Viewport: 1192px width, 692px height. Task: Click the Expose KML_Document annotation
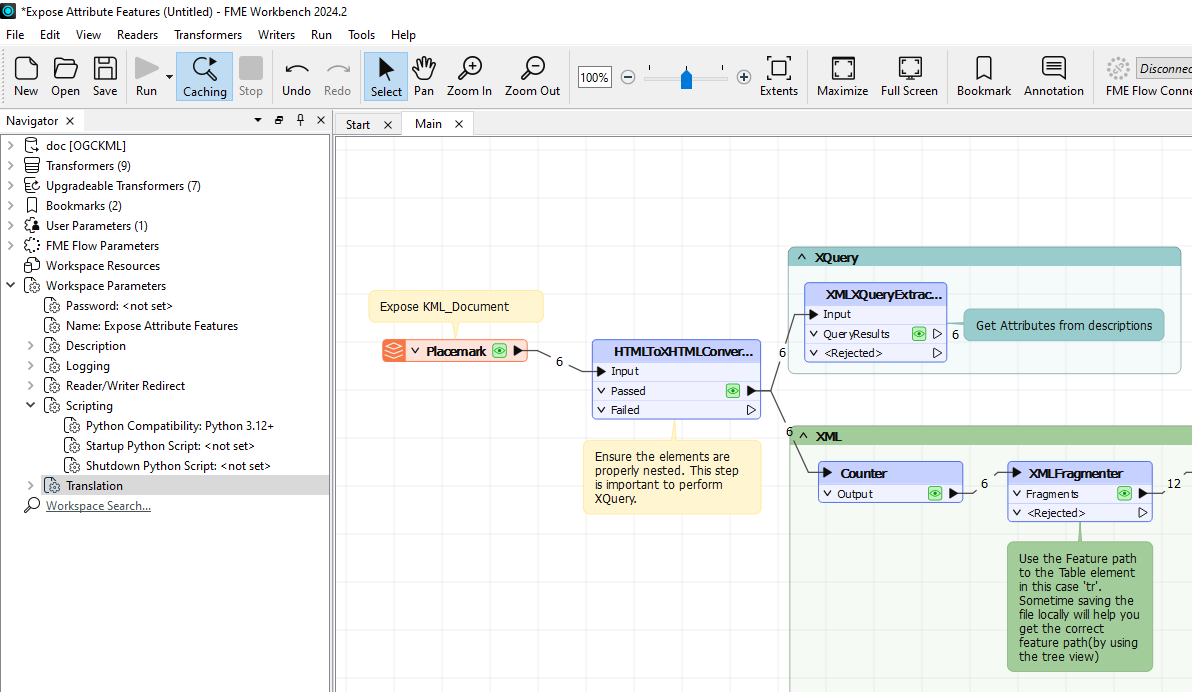(455, 306)
